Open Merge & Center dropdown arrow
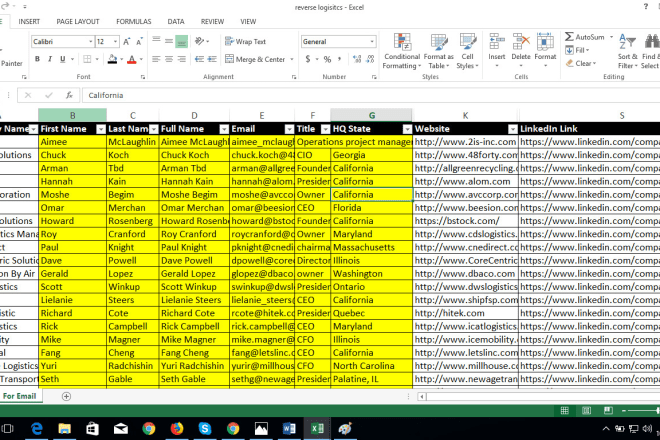 pyautogui.click(x=292, y=59)
